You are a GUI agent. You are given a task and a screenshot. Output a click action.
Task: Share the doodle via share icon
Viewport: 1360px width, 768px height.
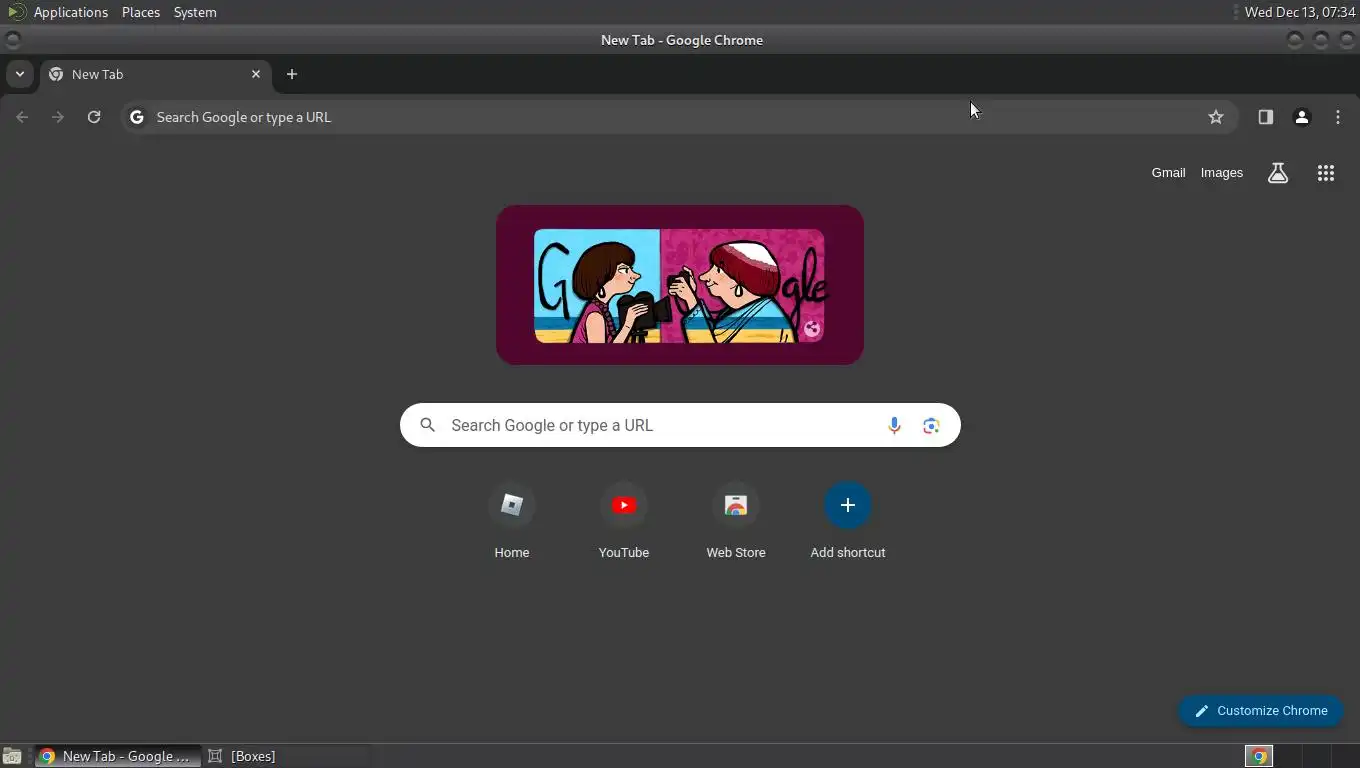(812, 329)
